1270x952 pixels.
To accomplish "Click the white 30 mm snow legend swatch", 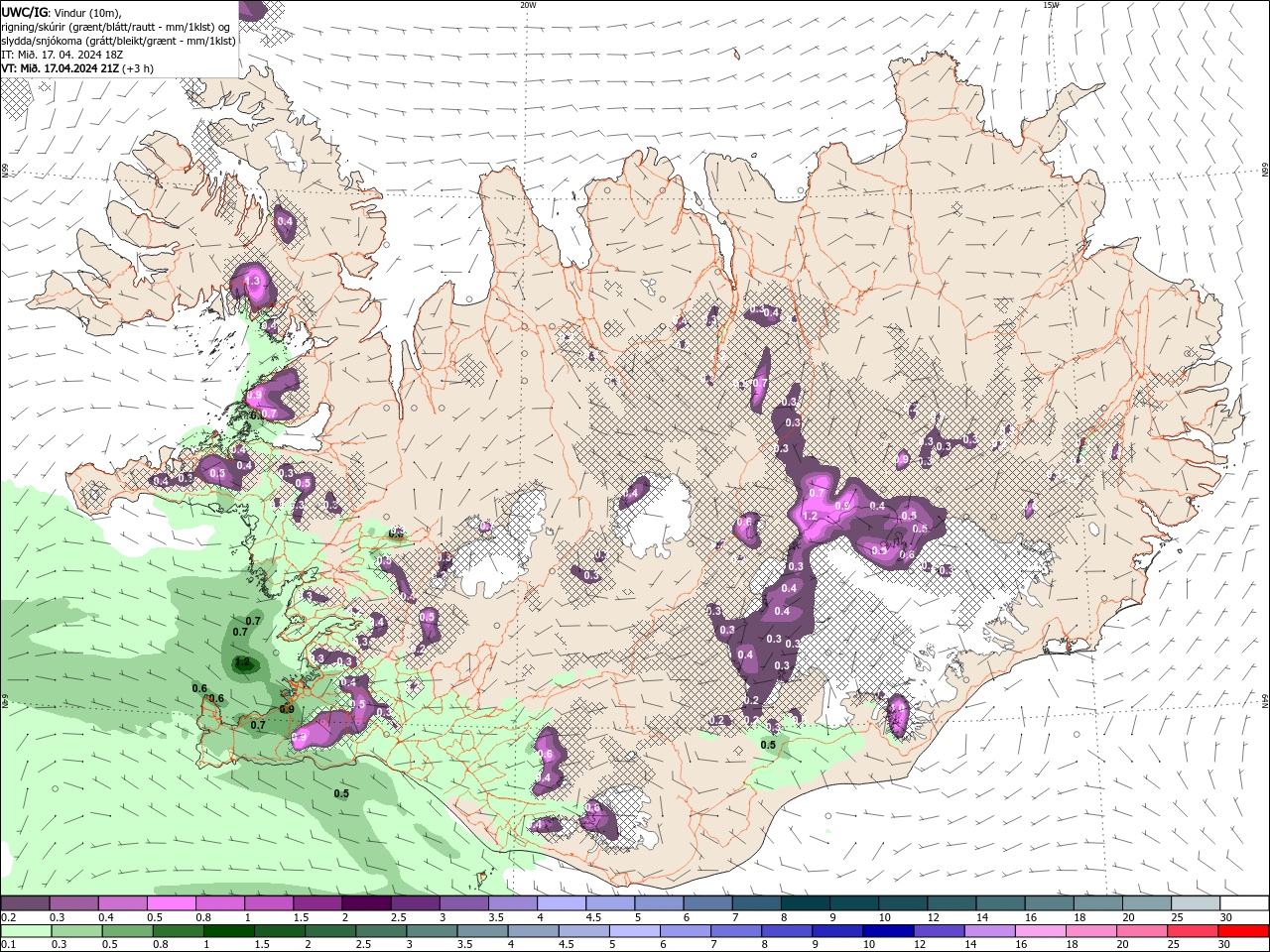I will [x=1243, y=903].
